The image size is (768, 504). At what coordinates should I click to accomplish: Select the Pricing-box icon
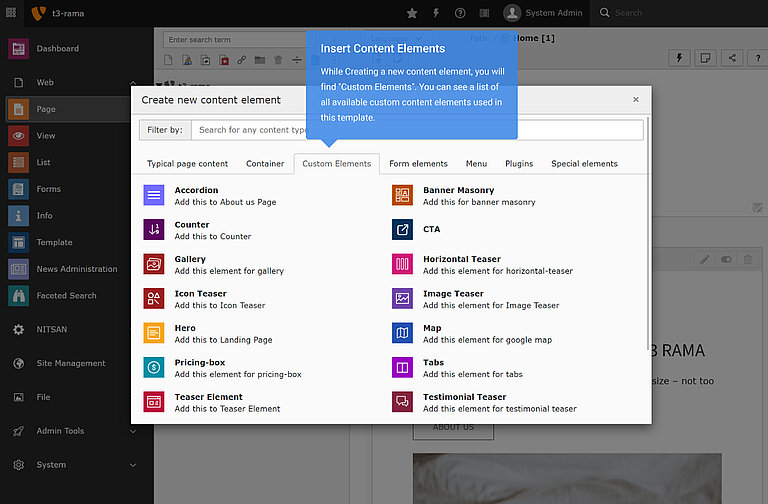(153, 368)
